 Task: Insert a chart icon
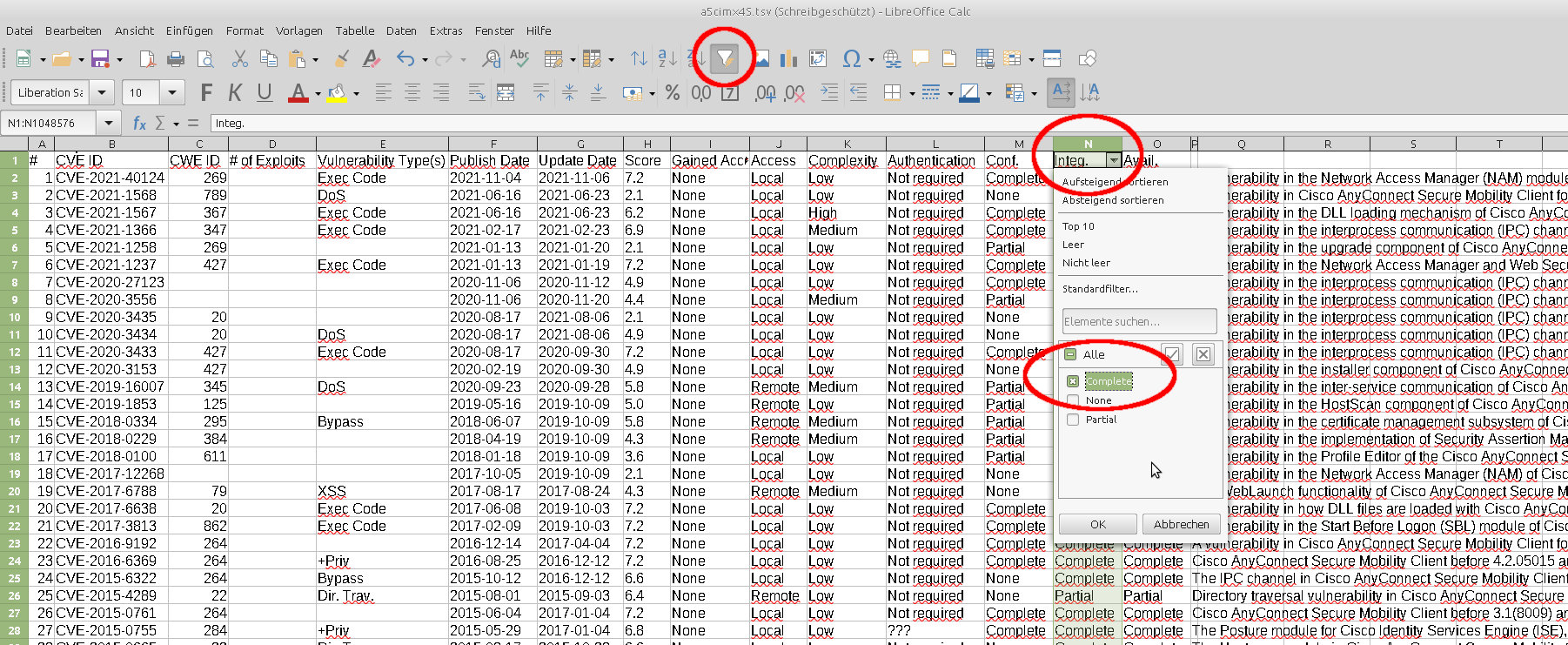(x=789, y=58)
